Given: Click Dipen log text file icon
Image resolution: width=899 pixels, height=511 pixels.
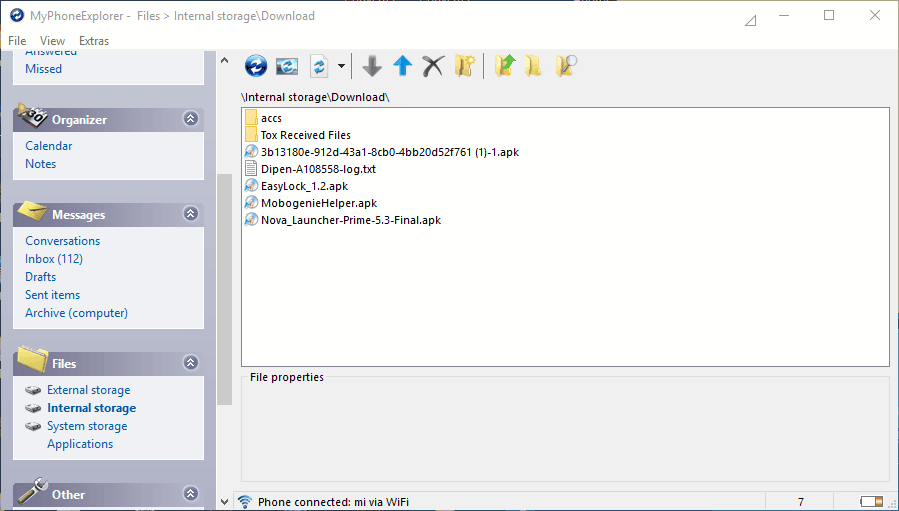Looking at the screenshot, I should pos(251,169).
